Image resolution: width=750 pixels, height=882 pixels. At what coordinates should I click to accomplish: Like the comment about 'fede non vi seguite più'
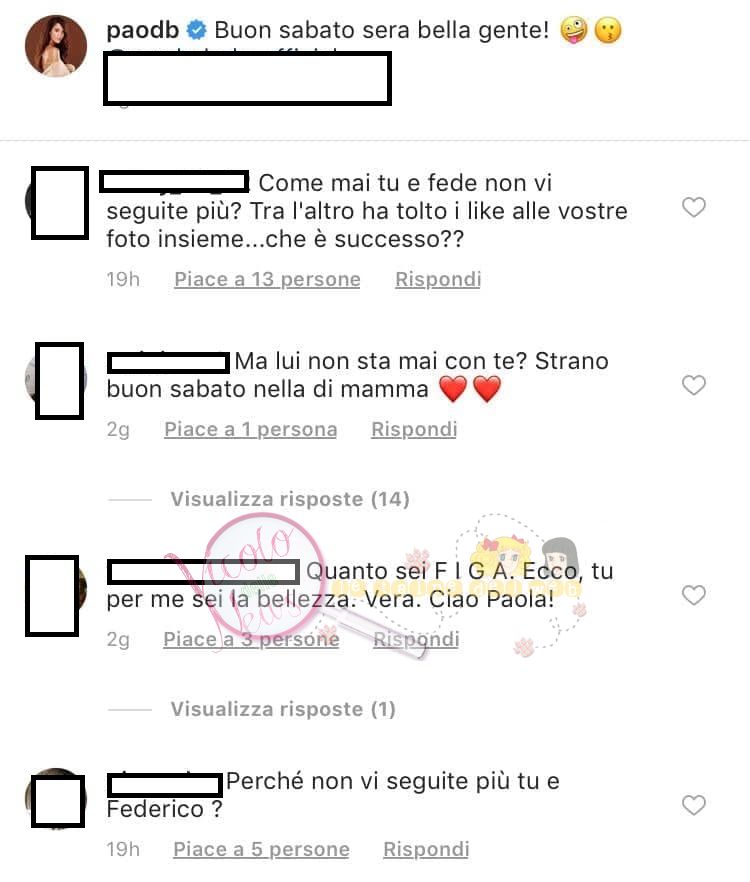pyautogui.click(x=694, y=207)
